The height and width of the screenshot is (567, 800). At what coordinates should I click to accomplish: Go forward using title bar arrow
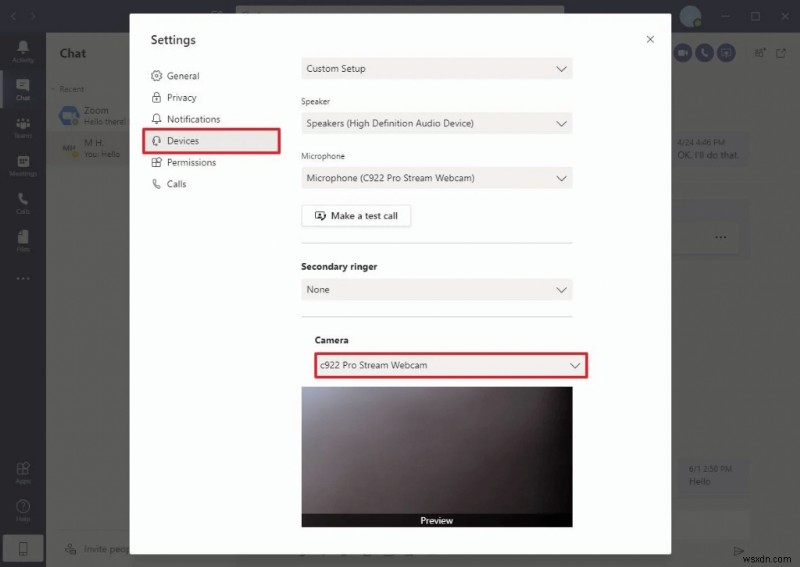33,16
